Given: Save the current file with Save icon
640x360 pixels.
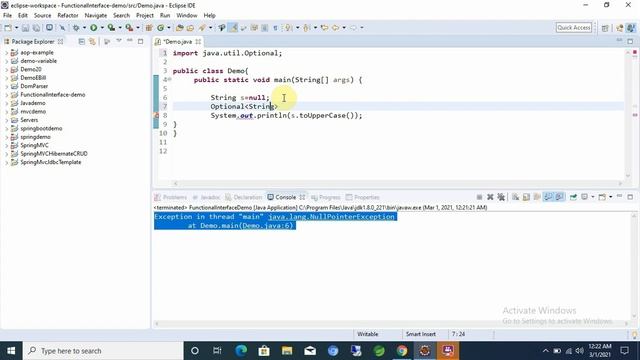Looking at the screenshot, I should coord(25,28).
